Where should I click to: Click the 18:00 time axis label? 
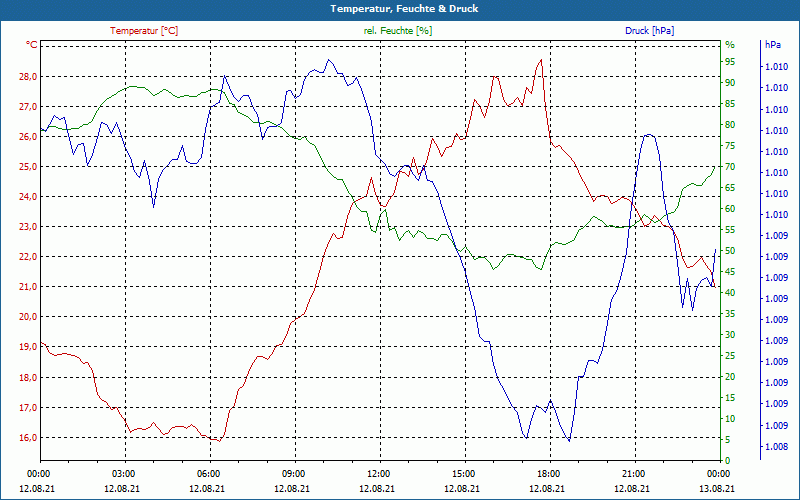tap(547, 474)
